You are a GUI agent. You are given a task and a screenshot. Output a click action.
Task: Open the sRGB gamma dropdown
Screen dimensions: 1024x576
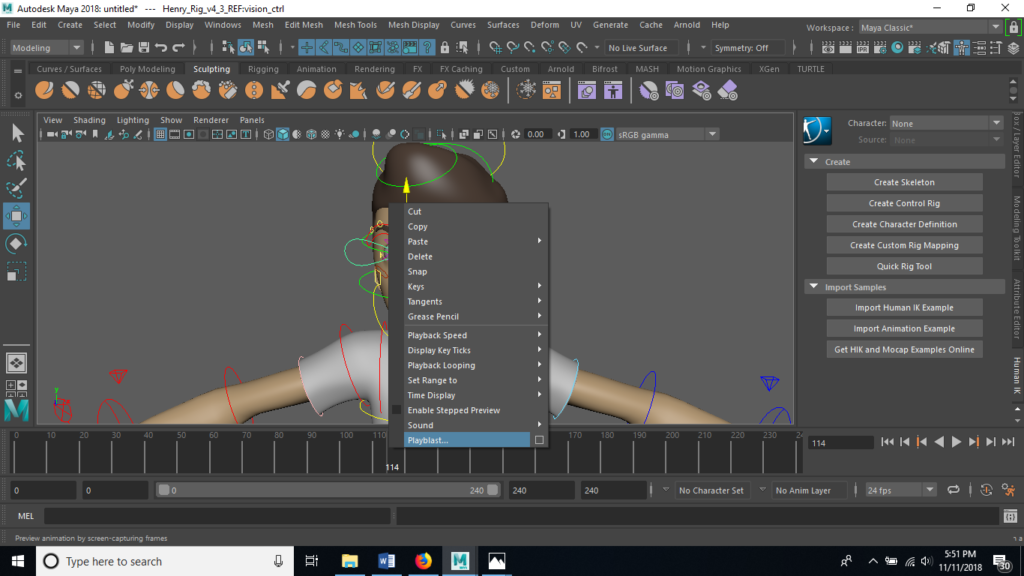[667, 135]
